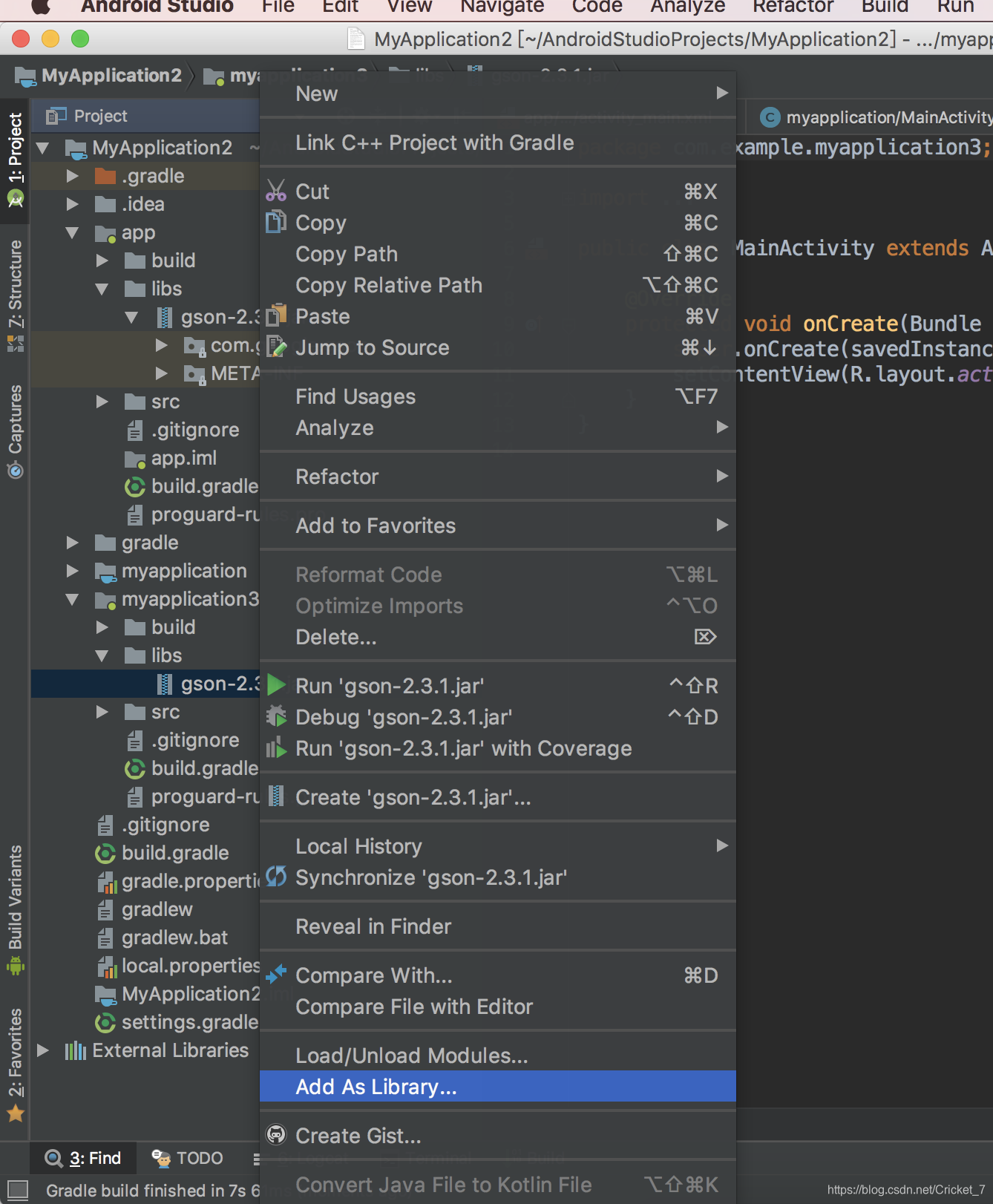
Task: Click the Jump to Source pencil icon
Action: tap(276, 347)
